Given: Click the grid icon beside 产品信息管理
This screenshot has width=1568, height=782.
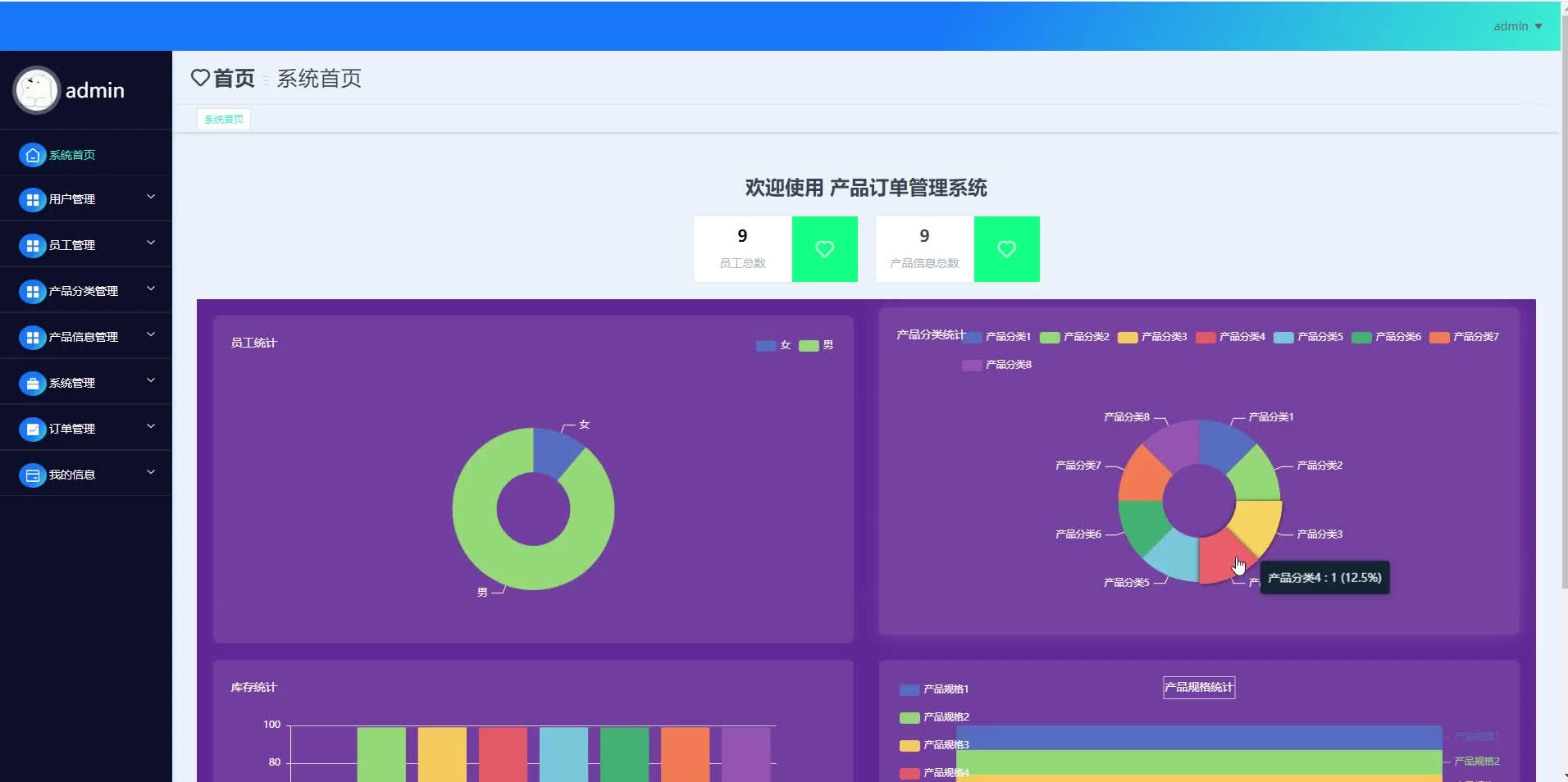Looking at the screenshot, I should 32,337.
